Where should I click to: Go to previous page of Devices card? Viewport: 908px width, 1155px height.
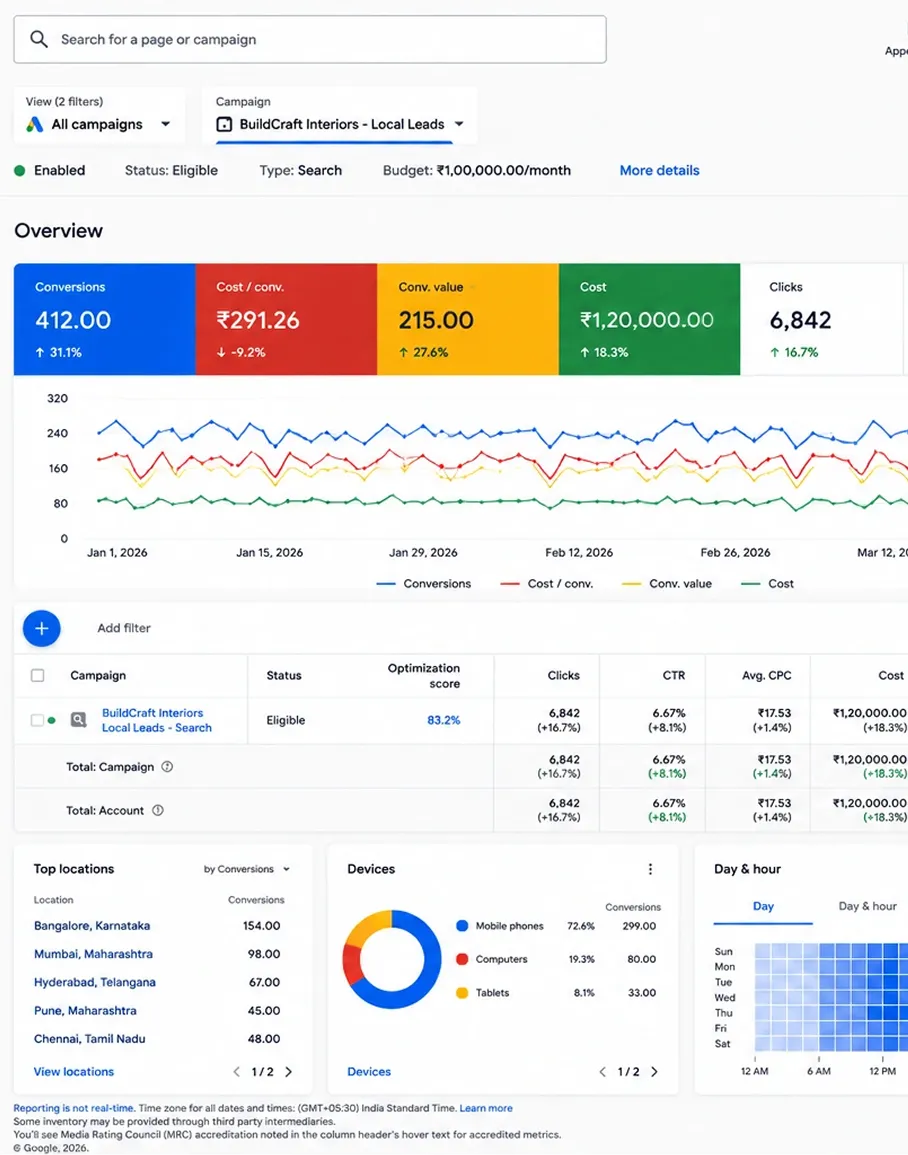602,1072
